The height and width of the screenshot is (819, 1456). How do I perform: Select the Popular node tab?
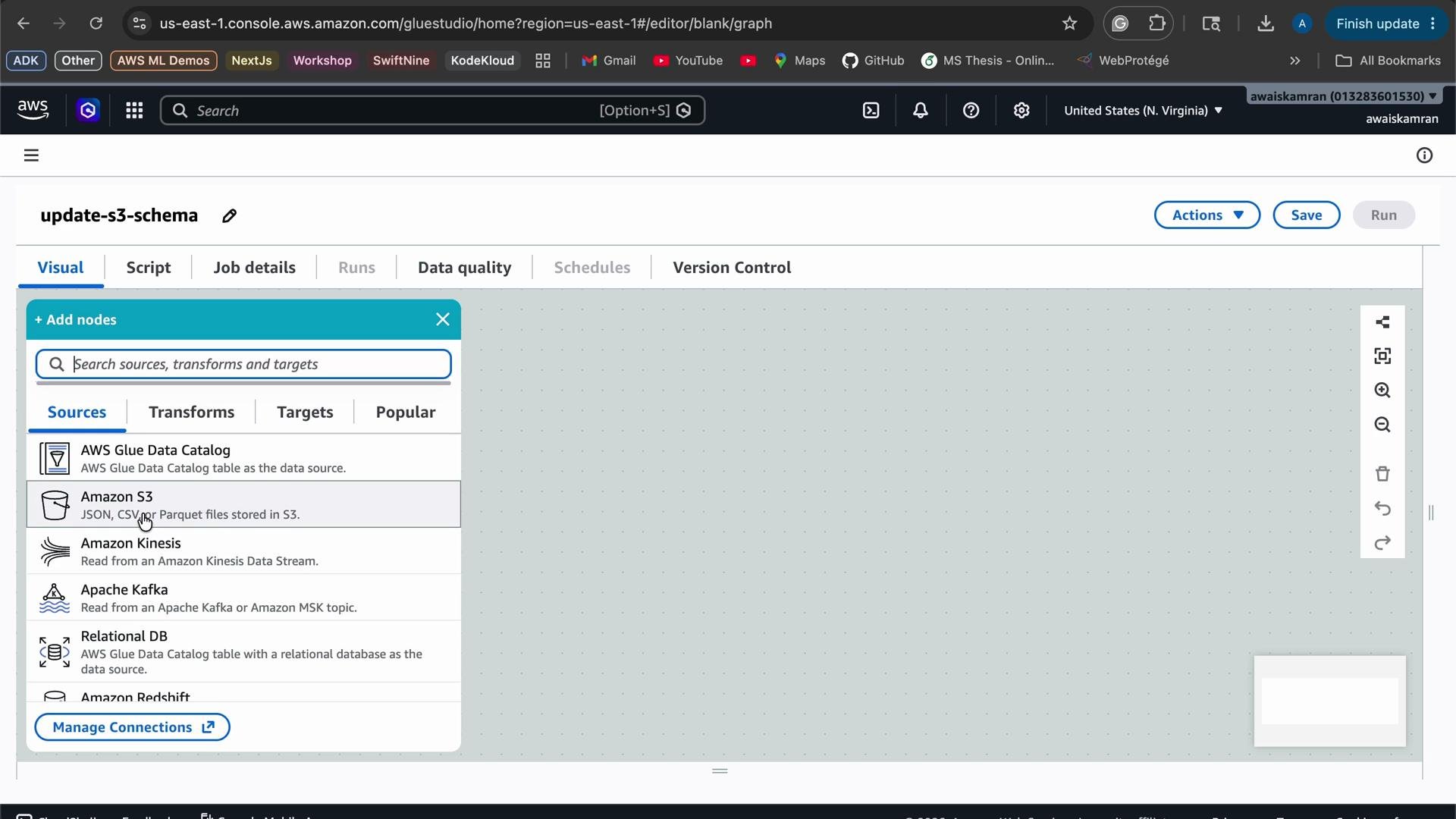tap(406, 413)
